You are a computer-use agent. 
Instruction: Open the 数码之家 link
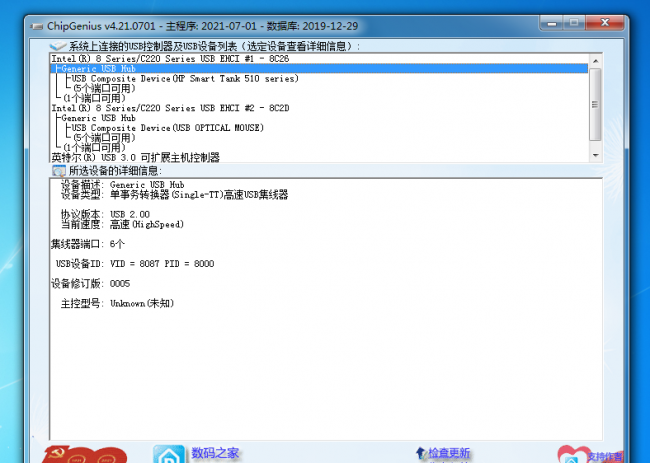tap(215, 453)
